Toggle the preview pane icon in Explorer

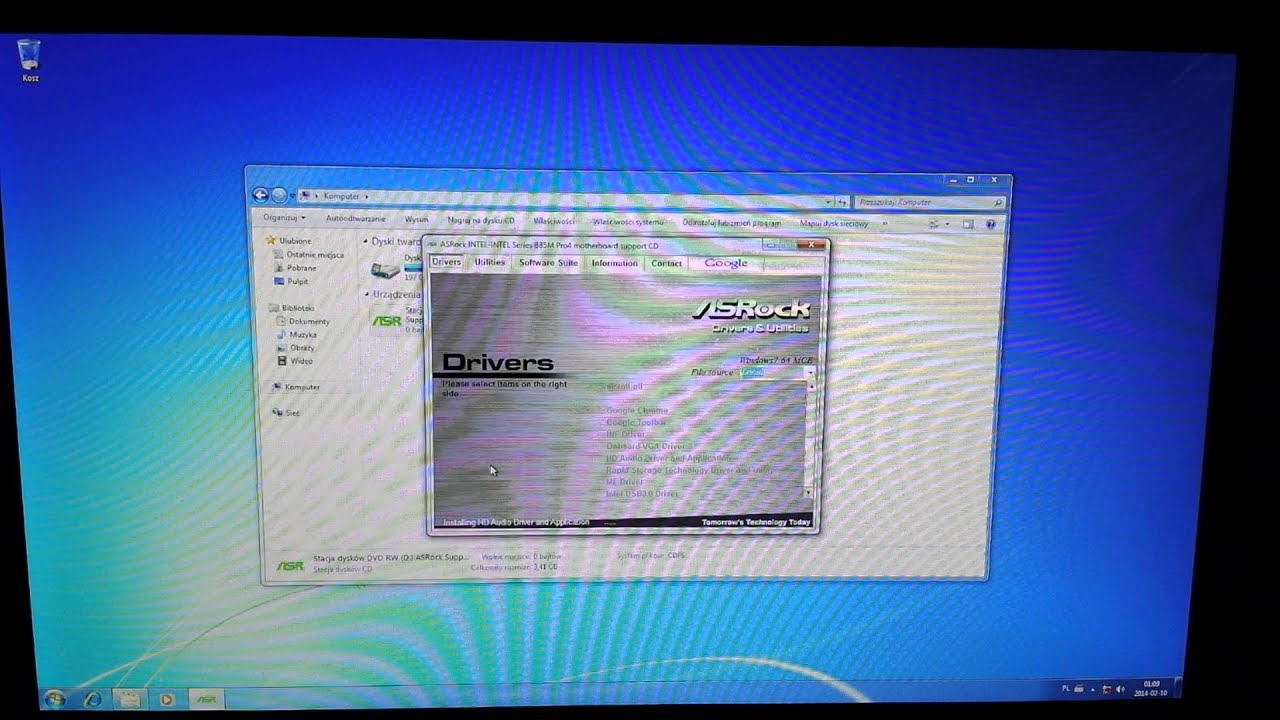pos(968,224)
